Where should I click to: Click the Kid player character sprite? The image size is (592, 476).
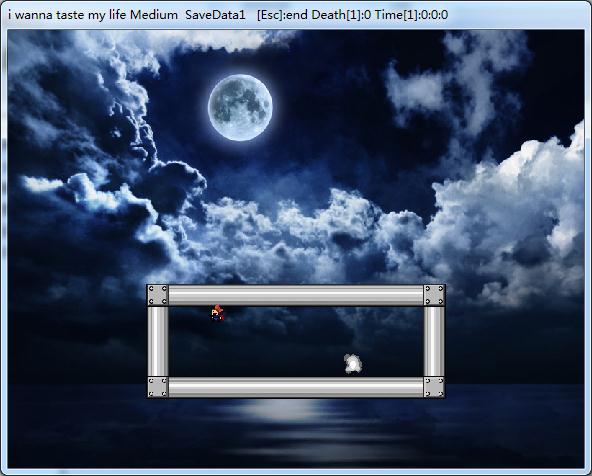pos(217,313)
